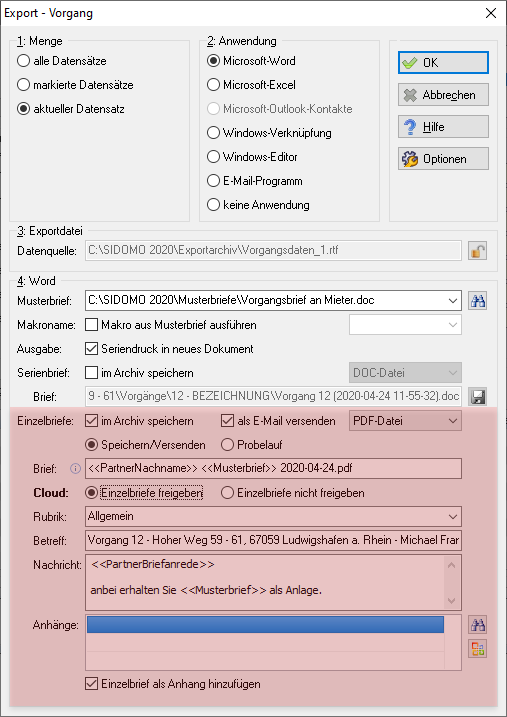
Task: Expand the Musterbrief path dropdown
Action: tap(453, 301)
